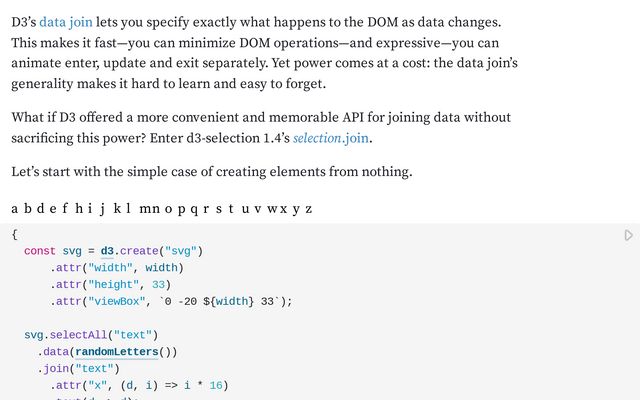
Task: Click letters 'mn' in the rendered output
Action: click(x=149, y=209)
